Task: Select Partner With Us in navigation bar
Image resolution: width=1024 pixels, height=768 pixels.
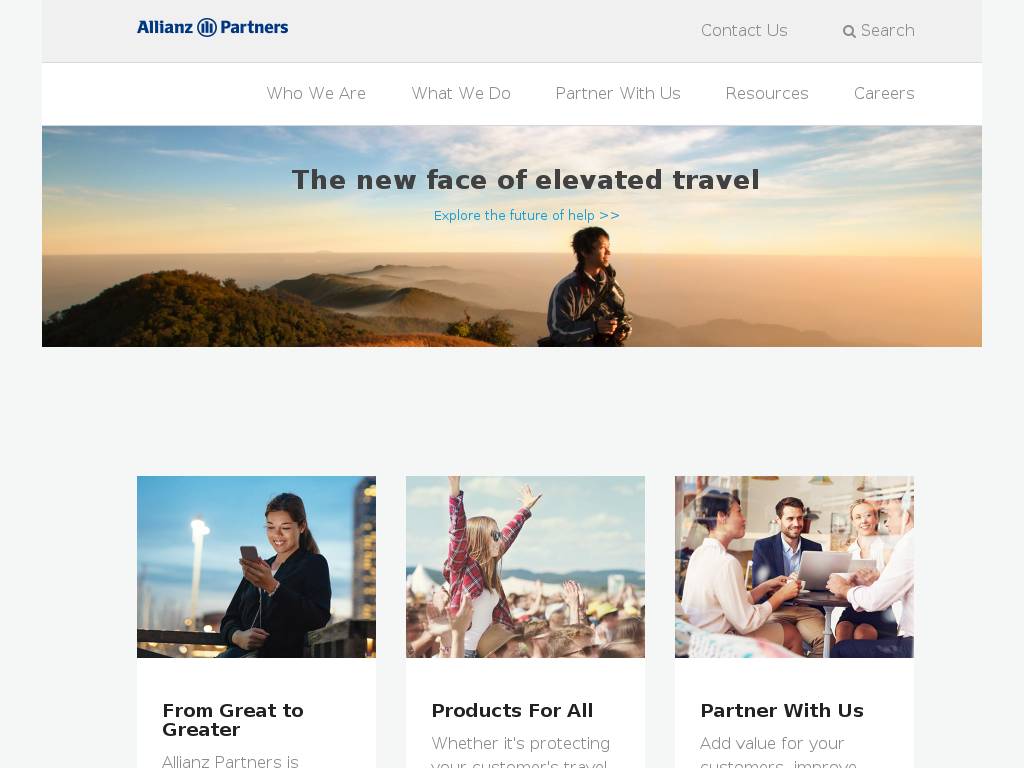Action: [618, 93]
